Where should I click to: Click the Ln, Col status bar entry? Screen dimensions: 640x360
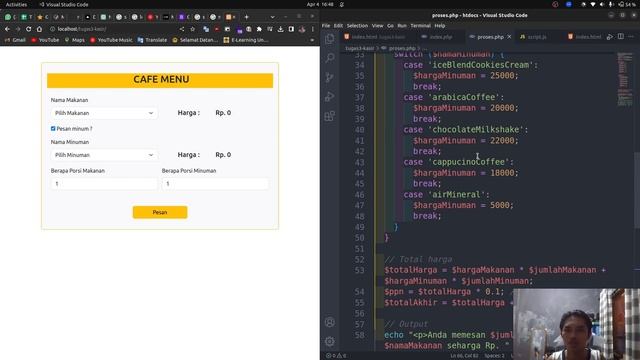coord(464,356)
